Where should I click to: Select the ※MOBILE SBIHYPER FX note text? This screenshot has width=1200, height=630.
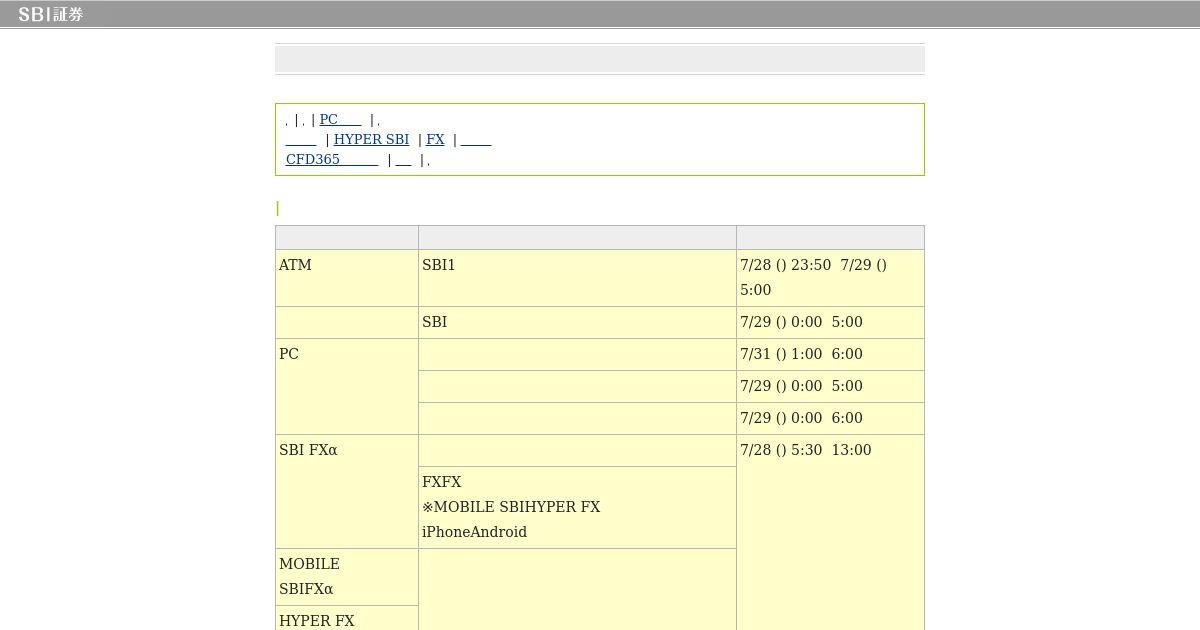[x=511, y=507]
